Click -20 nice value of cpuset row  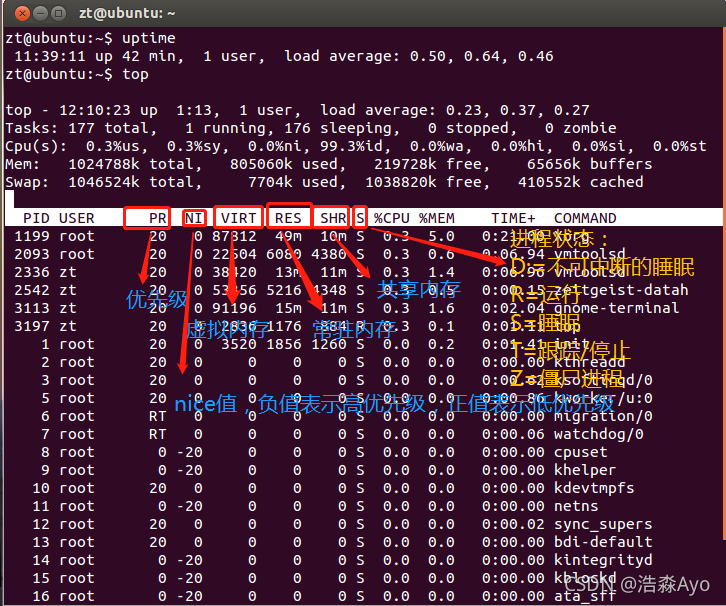pos(189,452)
